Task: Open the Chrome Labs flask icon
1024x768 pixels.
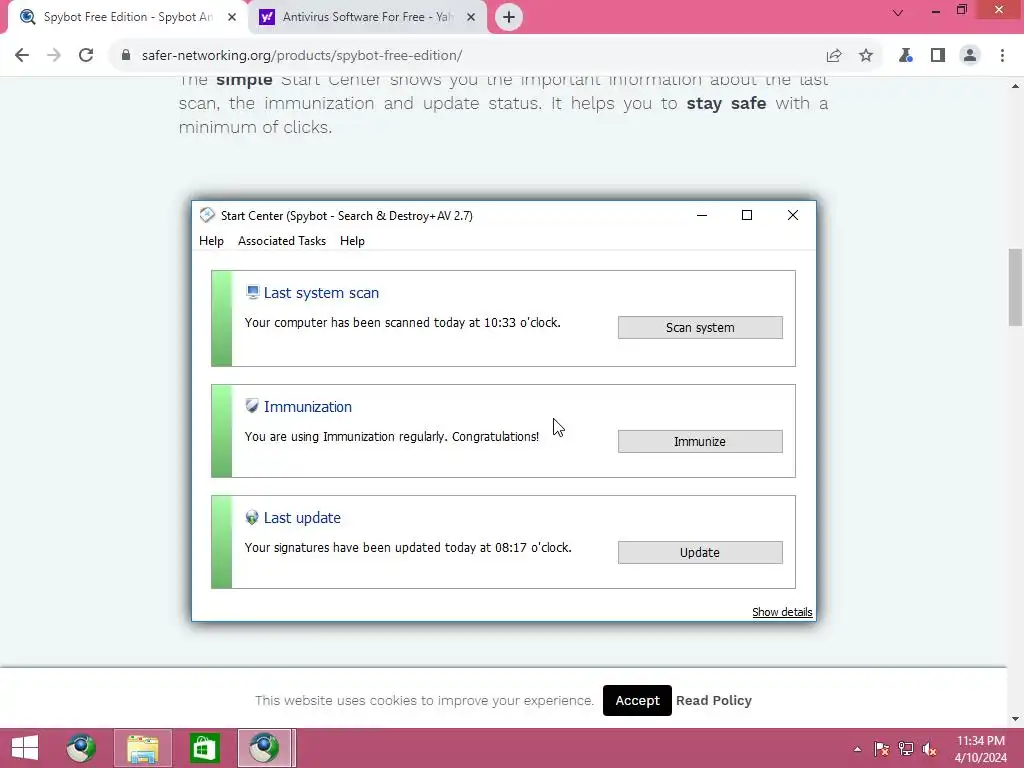Action: coord(906,56)
